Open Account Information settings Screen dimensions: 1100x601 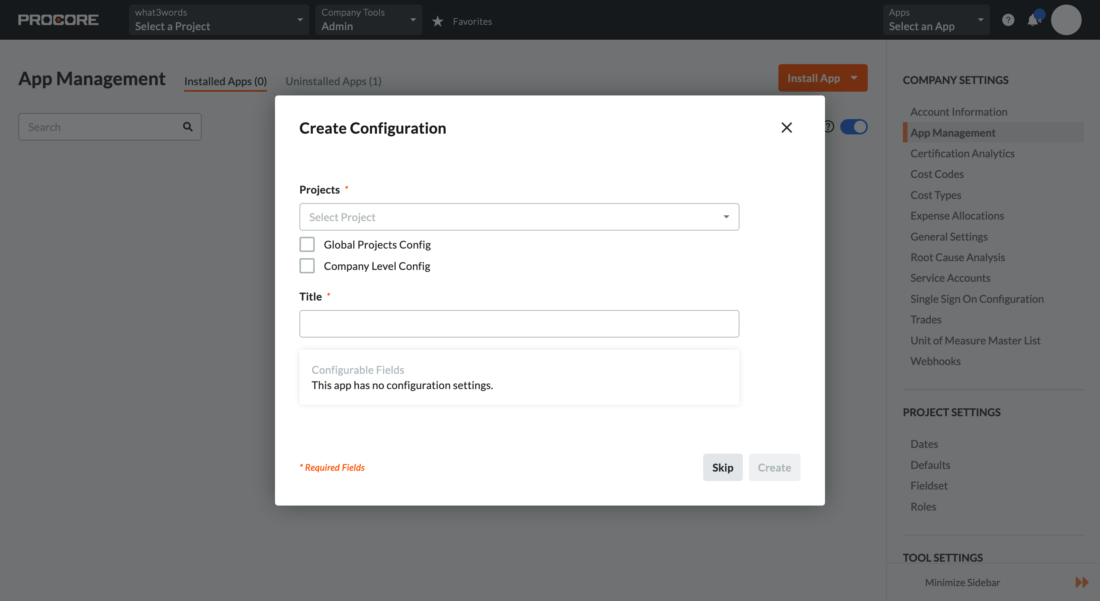(x=958, y=112)
